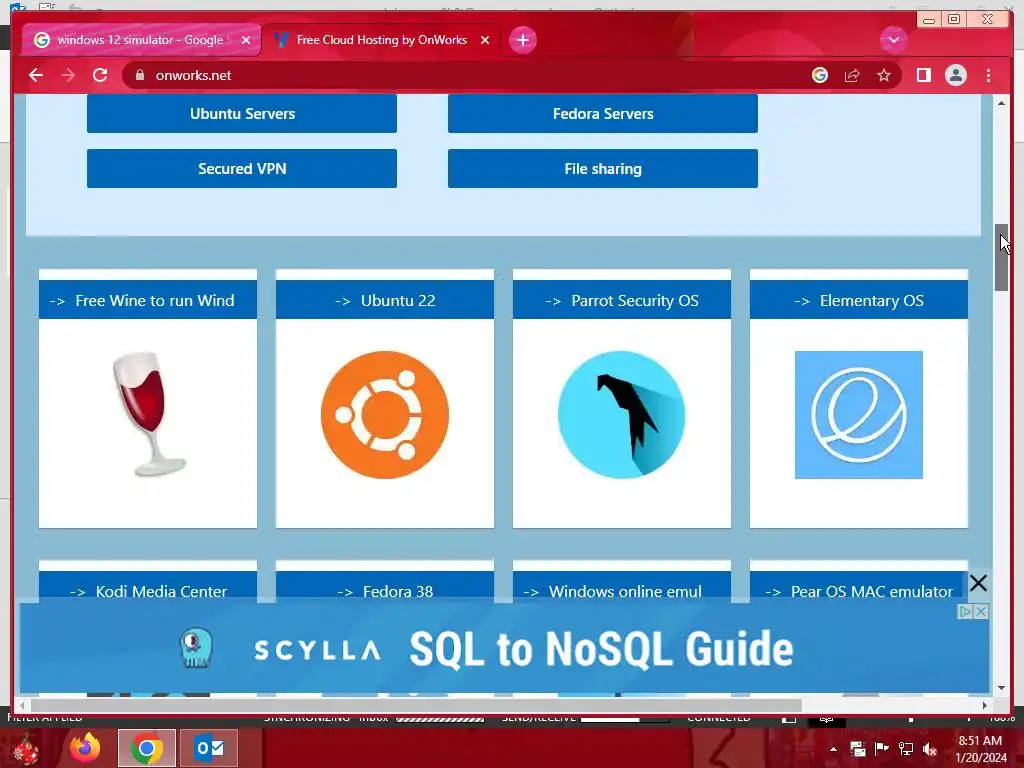Viewport: 1024px width, 768px height.
Task: Open the Chrome three-dot menu
Action: pos(988,76)
